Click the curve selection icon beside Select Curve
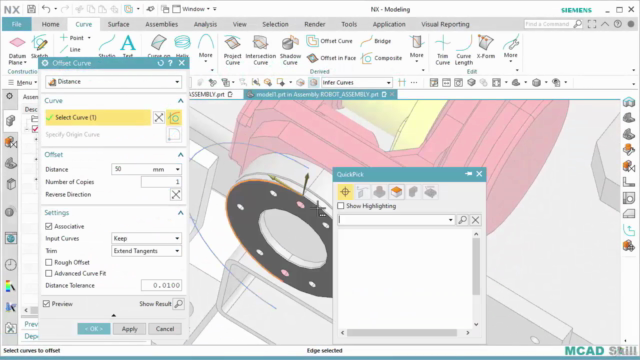 tap(174, 118)
